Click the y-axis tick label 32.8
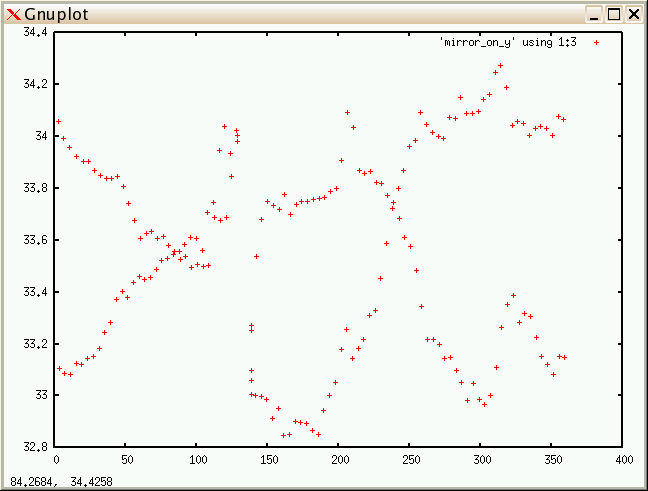This screenshot has height=491, width=648. click(x=36, y=447)
